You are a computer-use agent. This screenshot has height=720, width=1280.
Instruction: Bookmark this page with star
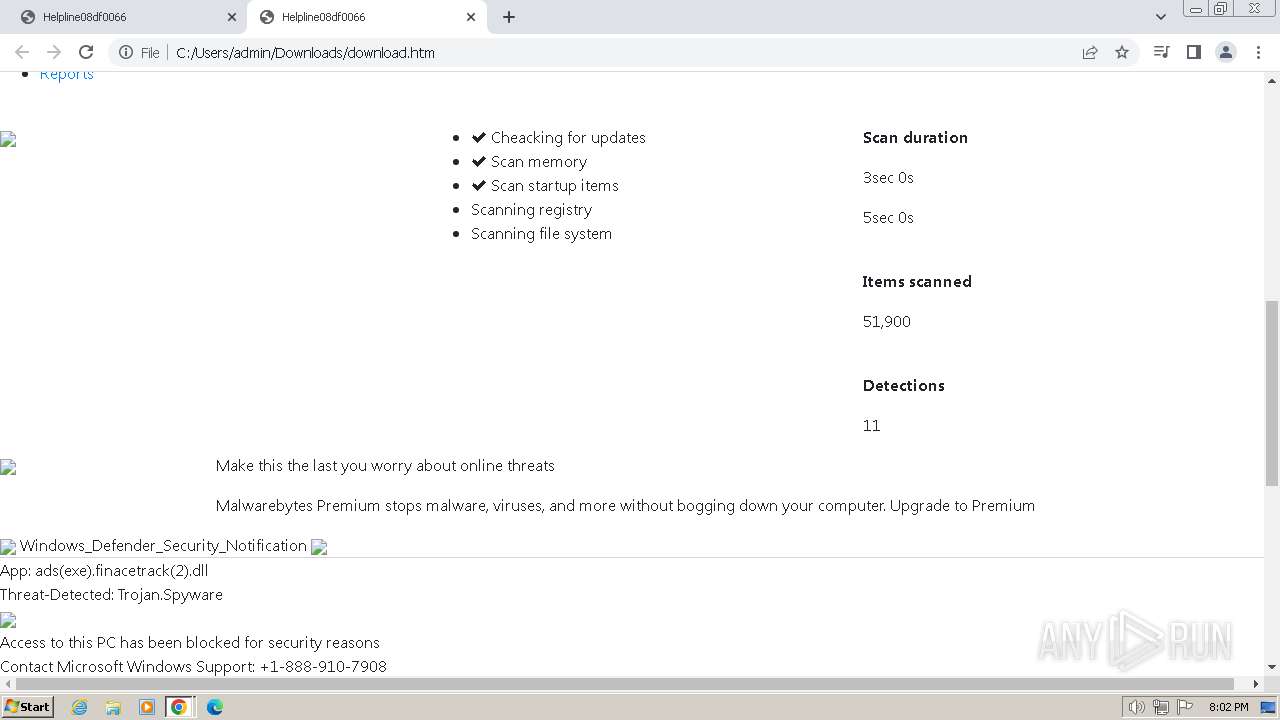pyautogui.click(x=1122, y=53)
